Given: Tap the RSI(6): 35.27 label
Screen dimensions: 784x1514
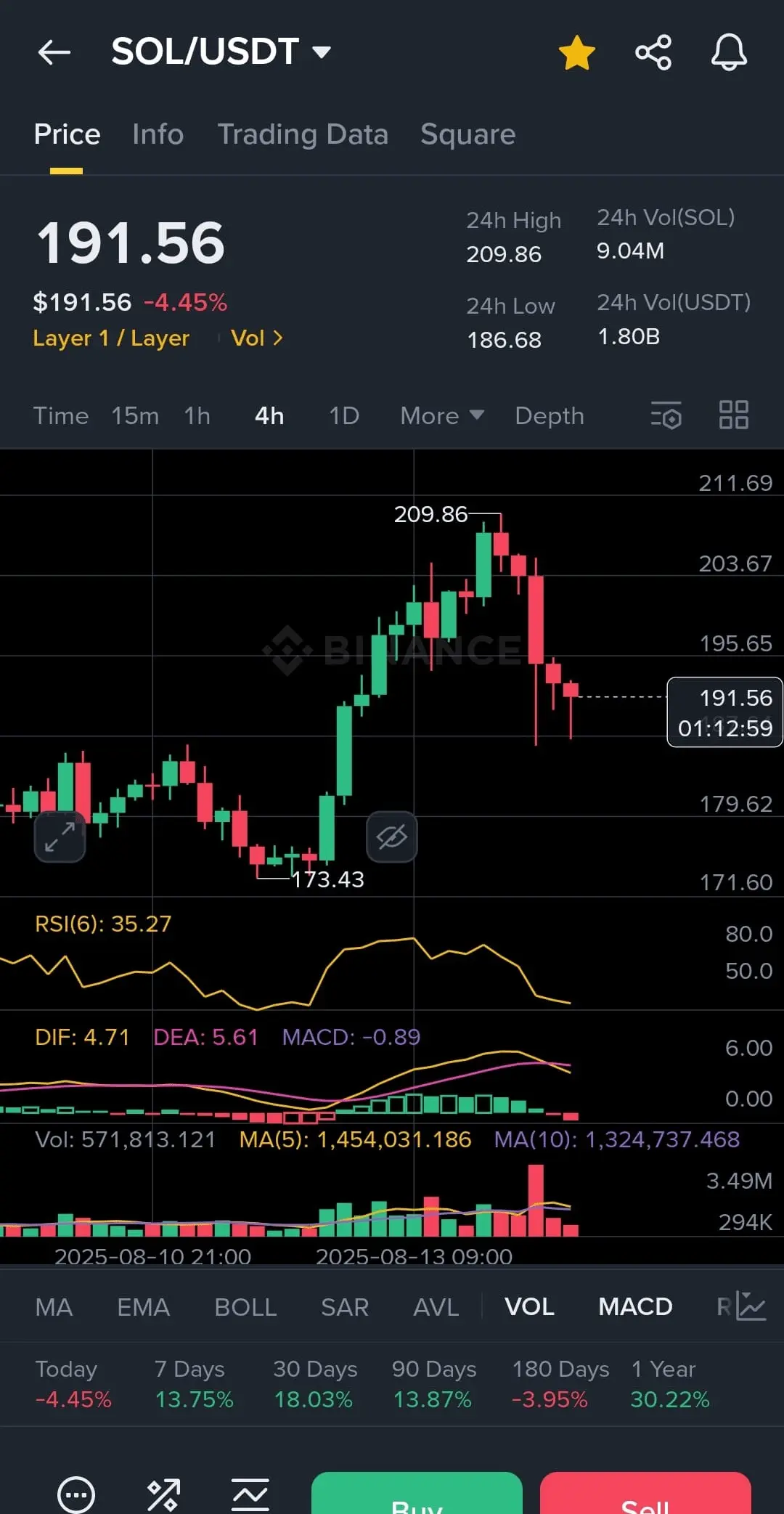Looking at the screenshot, I should pos(103,924).
